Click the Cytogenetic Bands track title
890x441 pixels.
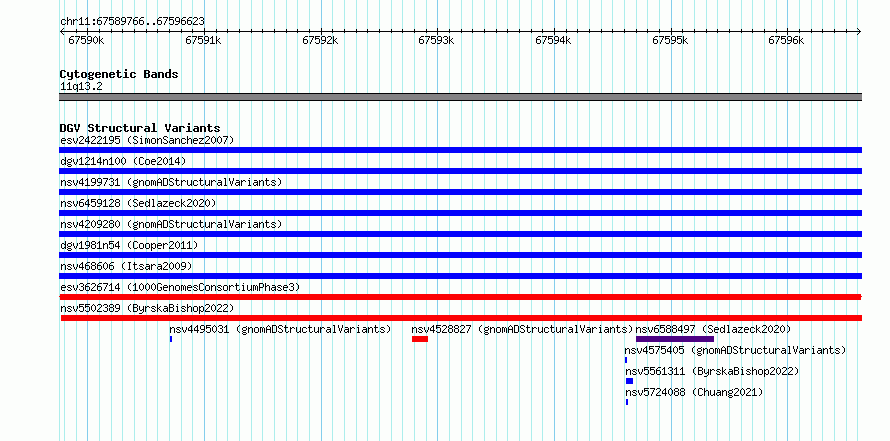point(119,74)
